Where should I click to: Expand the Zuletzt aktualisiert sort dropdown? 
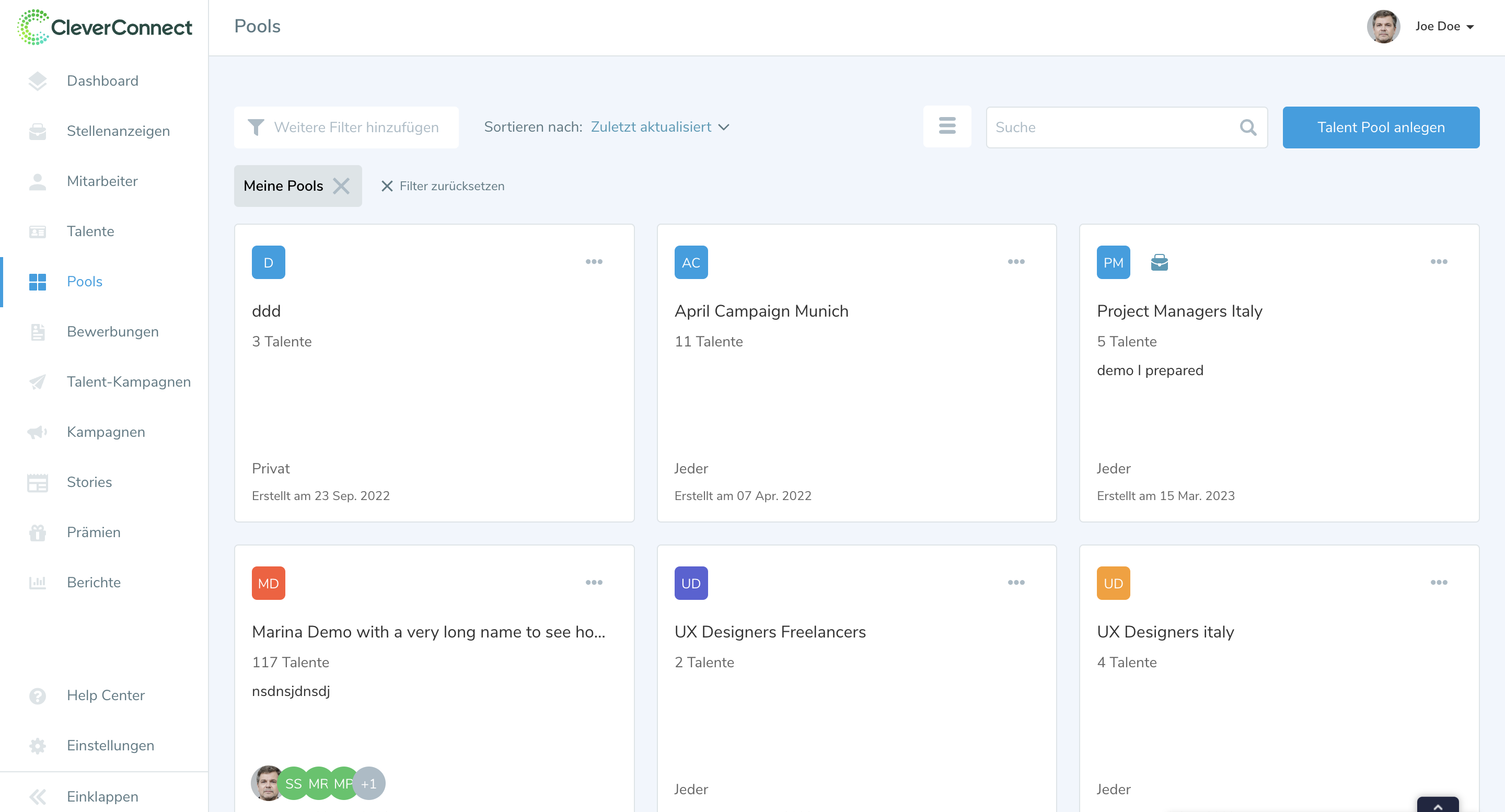[659, 127]
